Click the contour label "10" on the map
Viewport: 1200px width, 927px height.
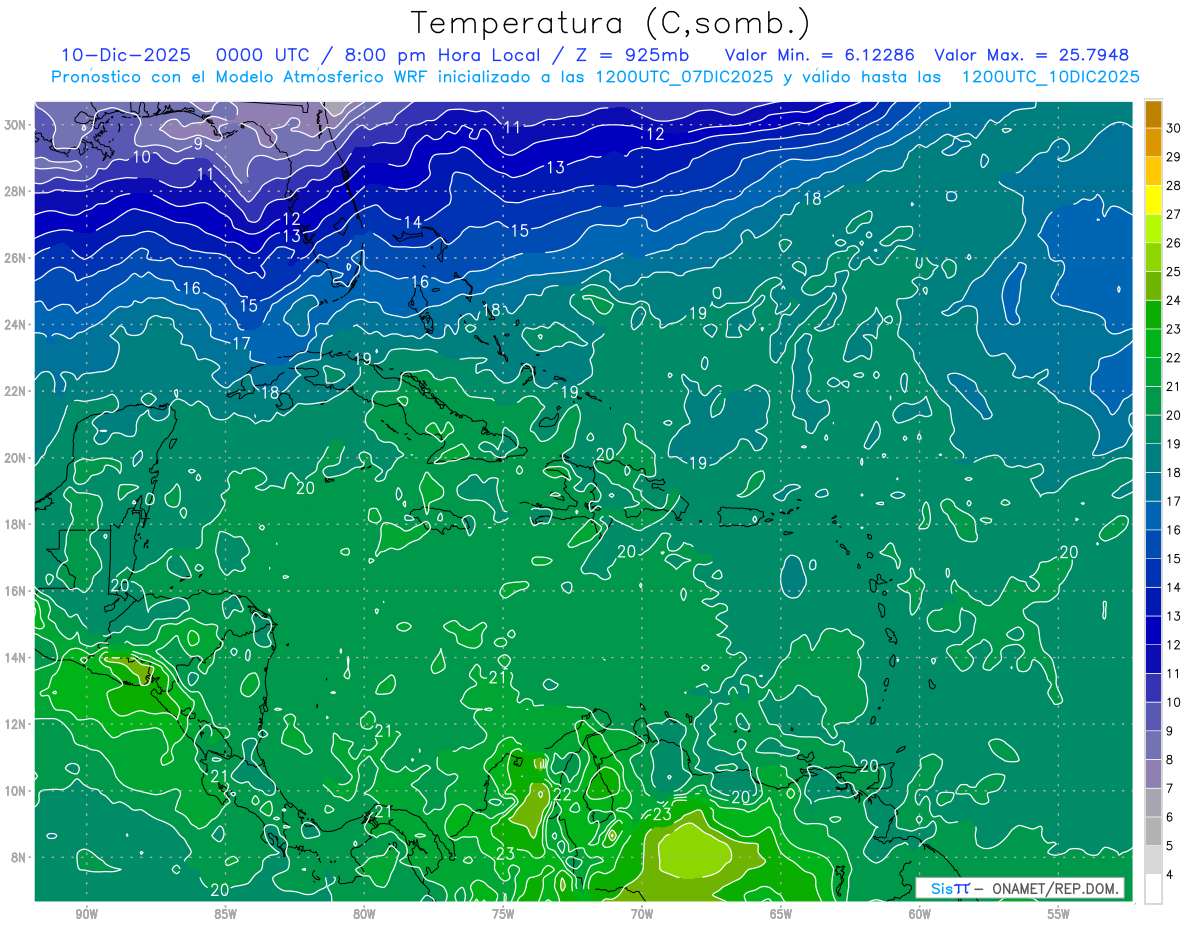click(x=142, y=157)
